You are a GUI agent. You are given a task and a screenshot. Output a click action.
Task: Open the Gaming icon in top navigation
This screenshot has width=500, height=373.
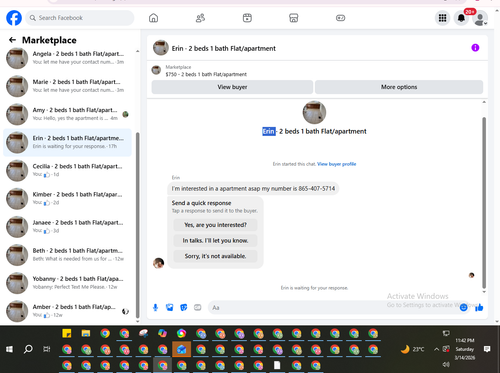tap(340, 18)
